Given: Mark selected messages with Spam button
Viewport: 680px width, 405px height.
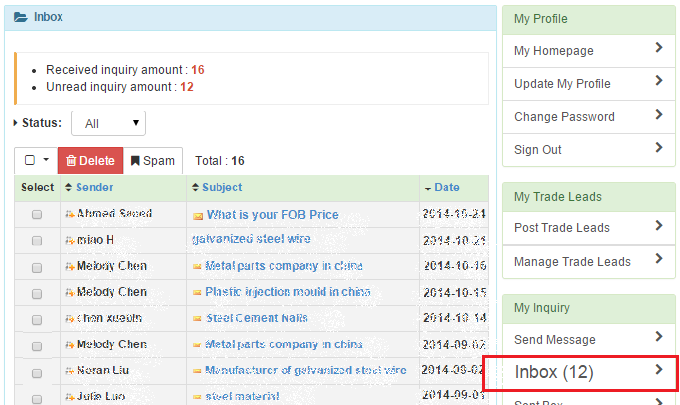Looking at the screenshot, I should (x=153, y=160).
